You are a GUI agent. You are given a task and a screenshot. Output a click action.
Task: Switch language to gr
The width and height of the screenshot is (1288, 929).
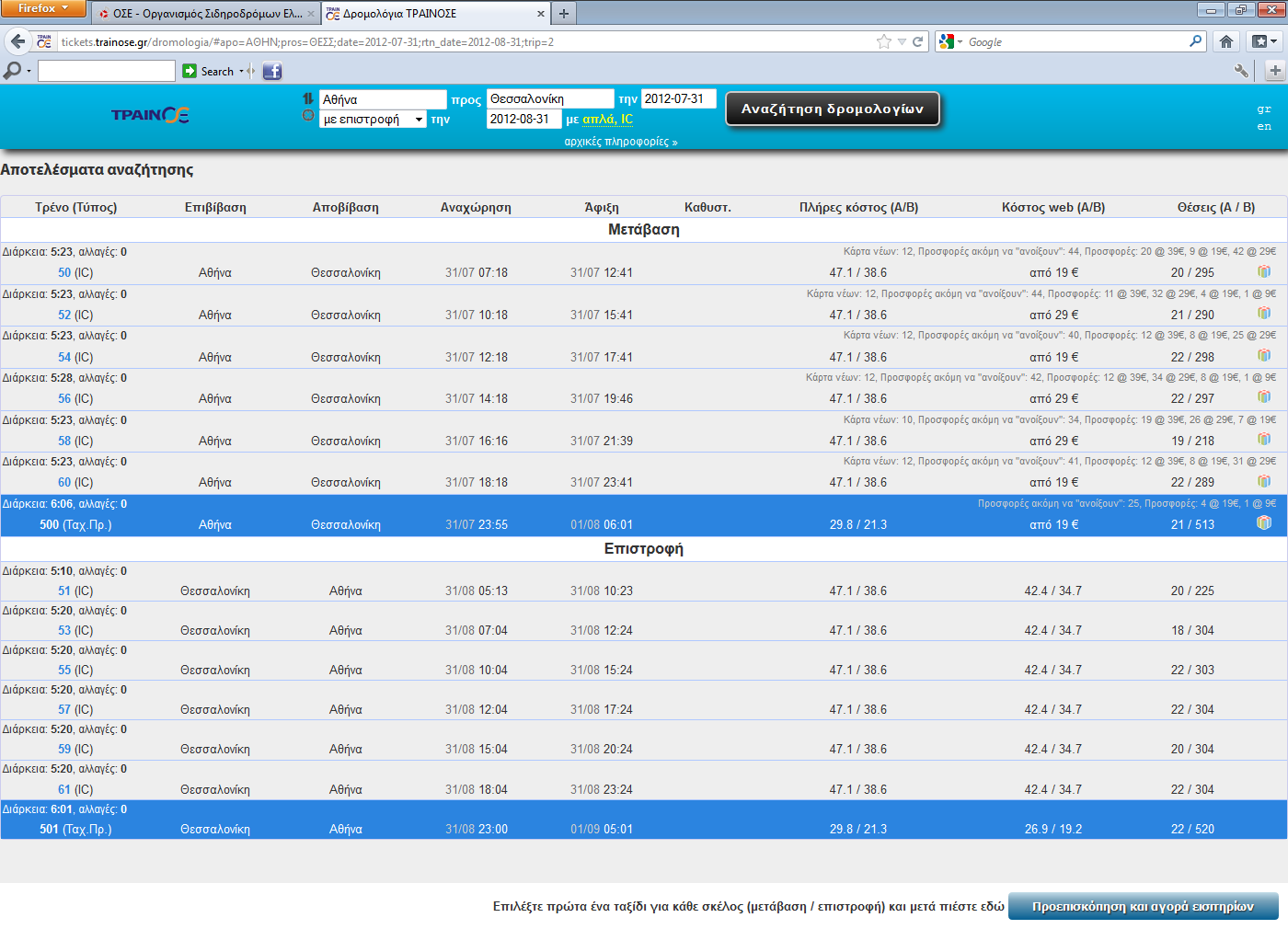coord(1264,109)
